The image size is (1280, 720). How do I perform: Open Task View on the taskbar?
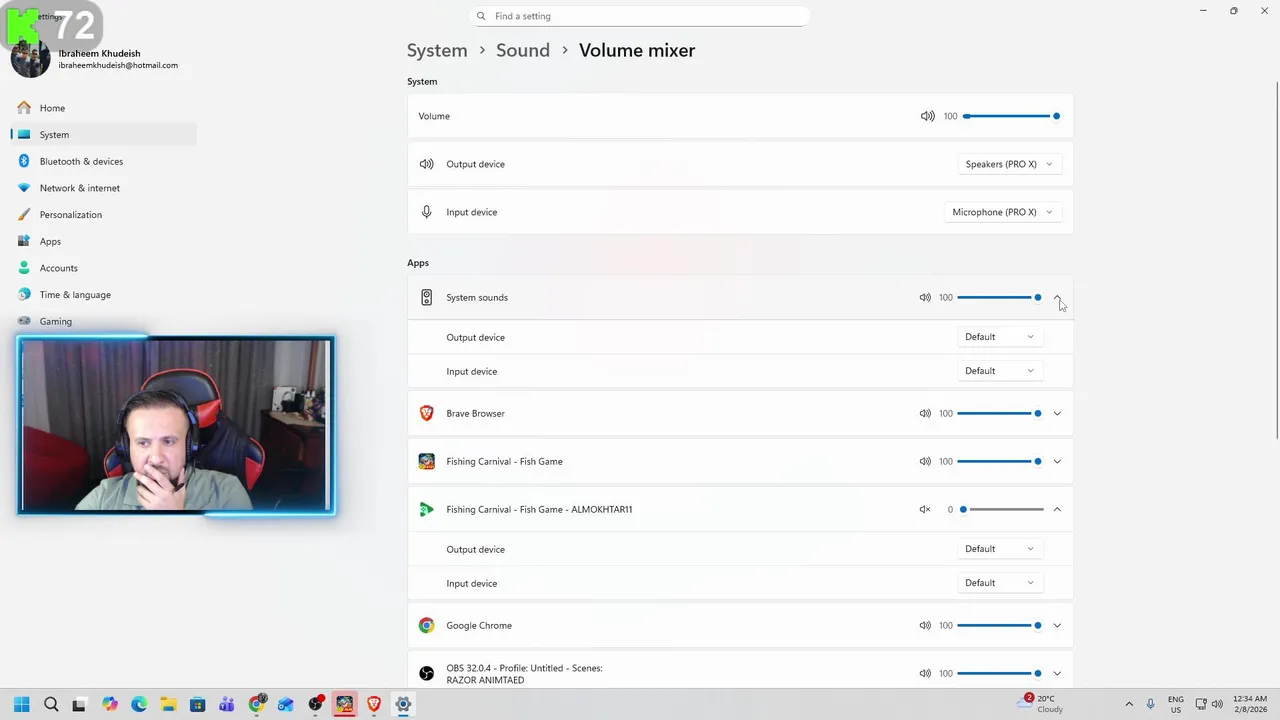coord(79,704)
